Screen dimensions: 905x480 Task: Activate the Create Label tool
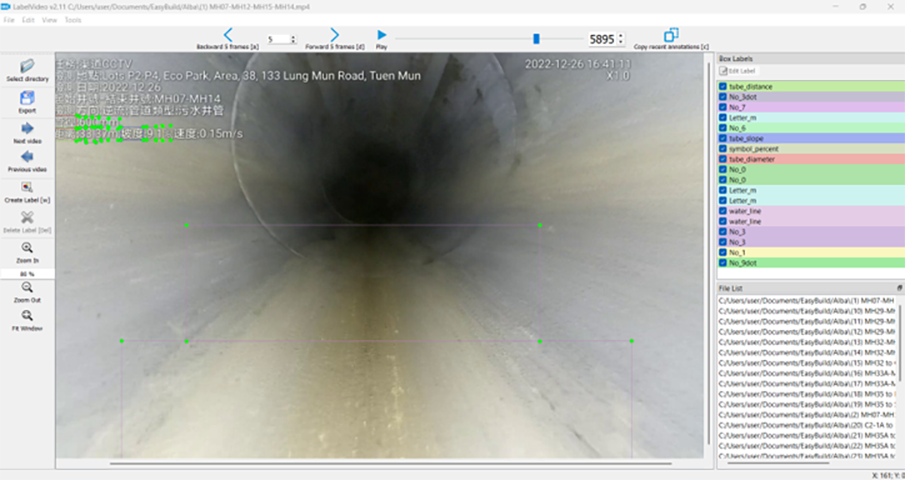[x=27, y=187]
